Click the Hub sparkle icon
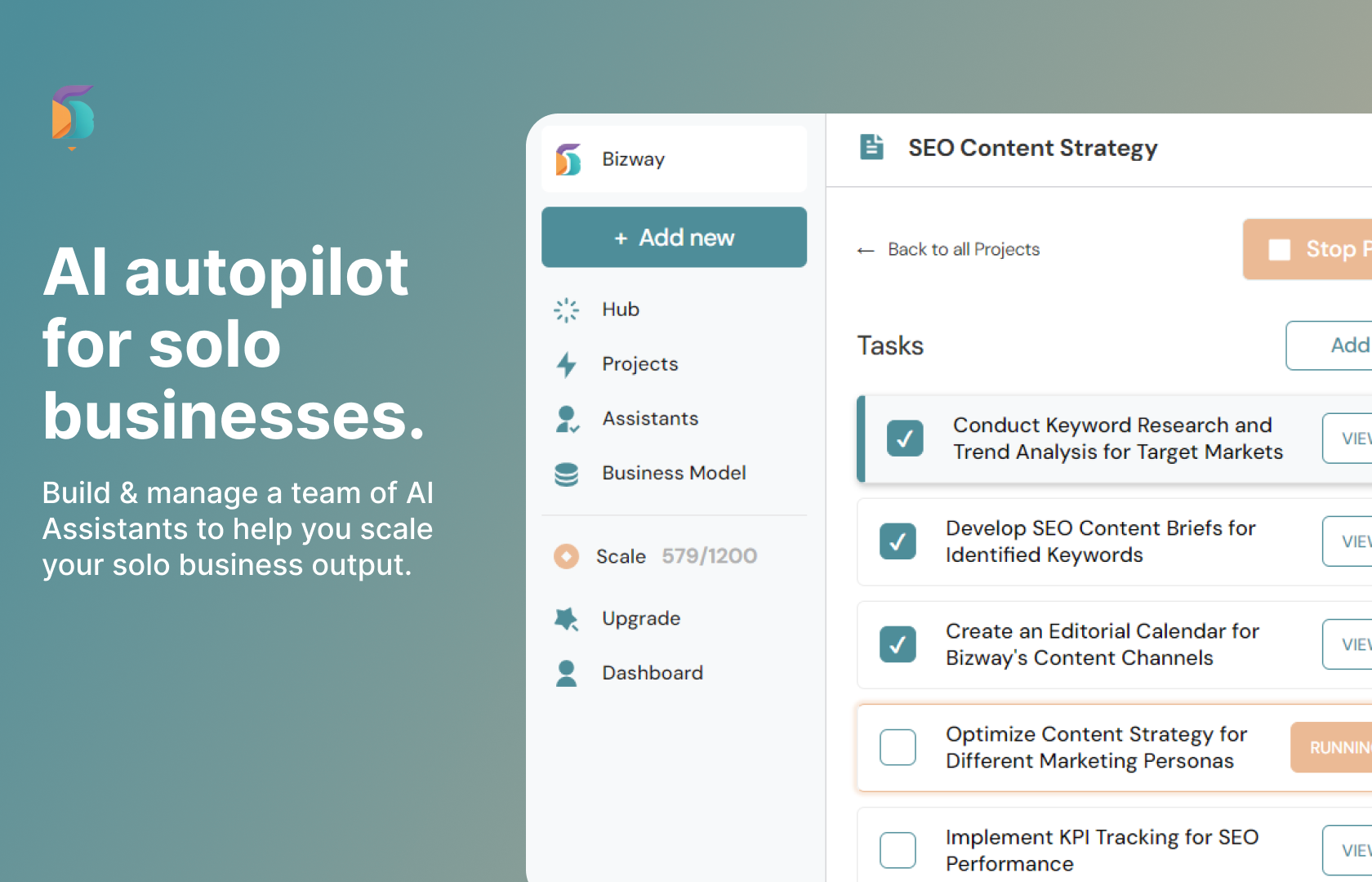The image size is (1372, 882). point(566,310)
